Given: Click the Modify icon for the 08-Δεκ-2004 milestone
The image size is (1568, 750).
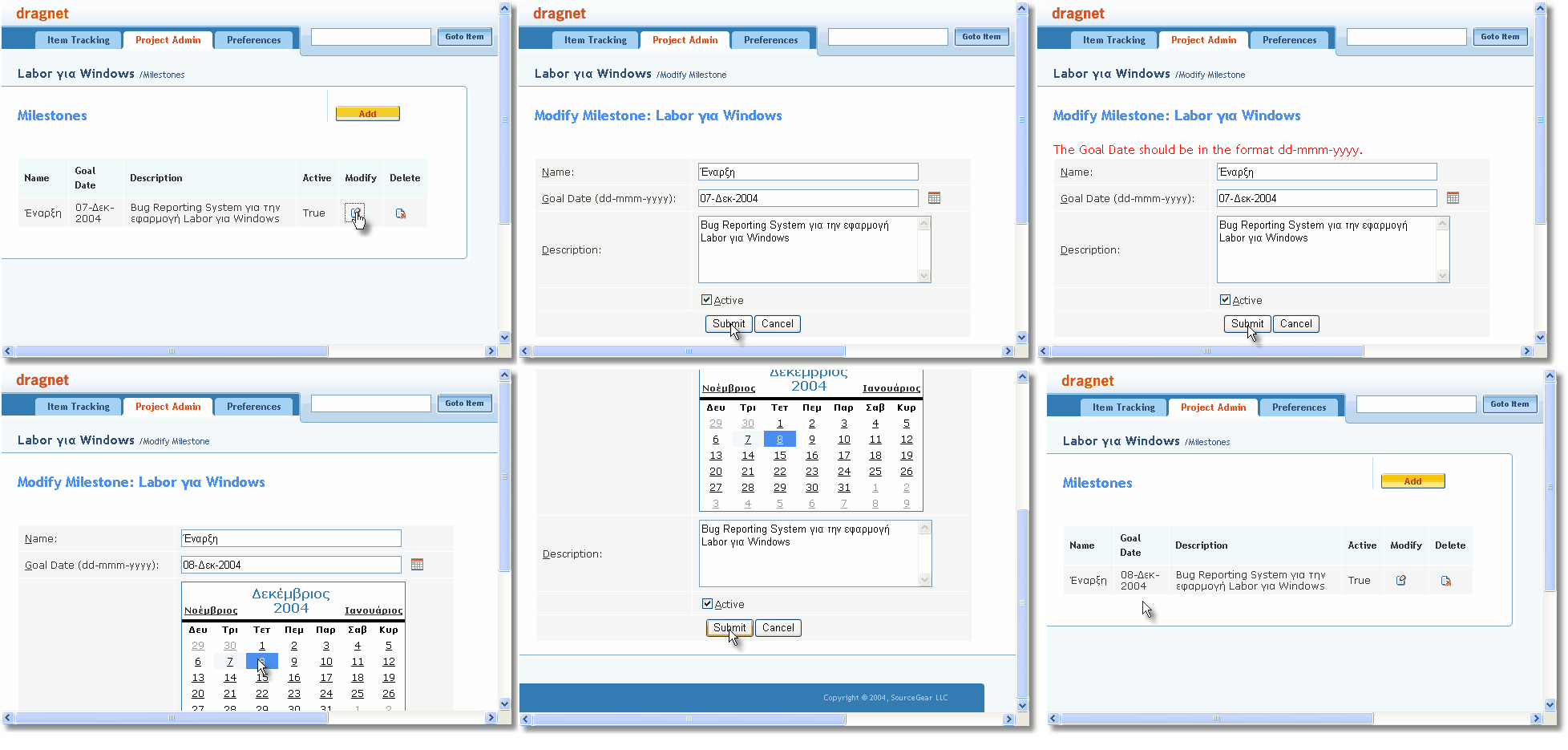Looking at the screenshot, I should (1401, 580).
